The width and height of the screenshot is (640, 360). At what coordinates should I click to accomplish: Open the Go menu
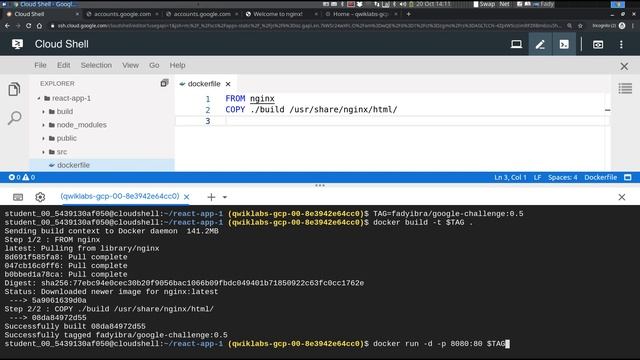click(154, 65)
